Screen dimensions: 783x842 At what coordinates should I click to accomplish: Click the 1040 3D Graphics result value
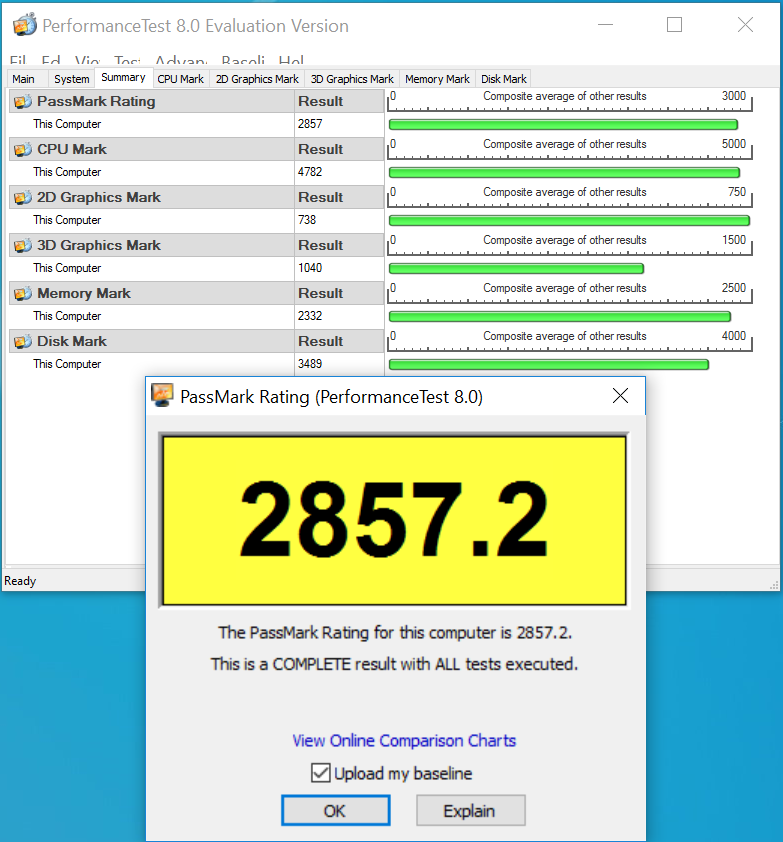pyautogui.click(x=310, y=268)
